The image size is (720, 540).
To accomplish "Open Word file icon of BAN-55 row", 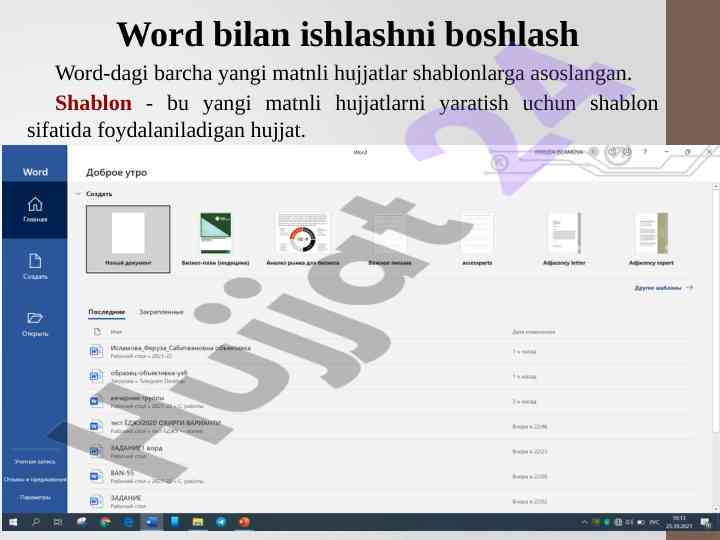I will [x=96, y=476].
